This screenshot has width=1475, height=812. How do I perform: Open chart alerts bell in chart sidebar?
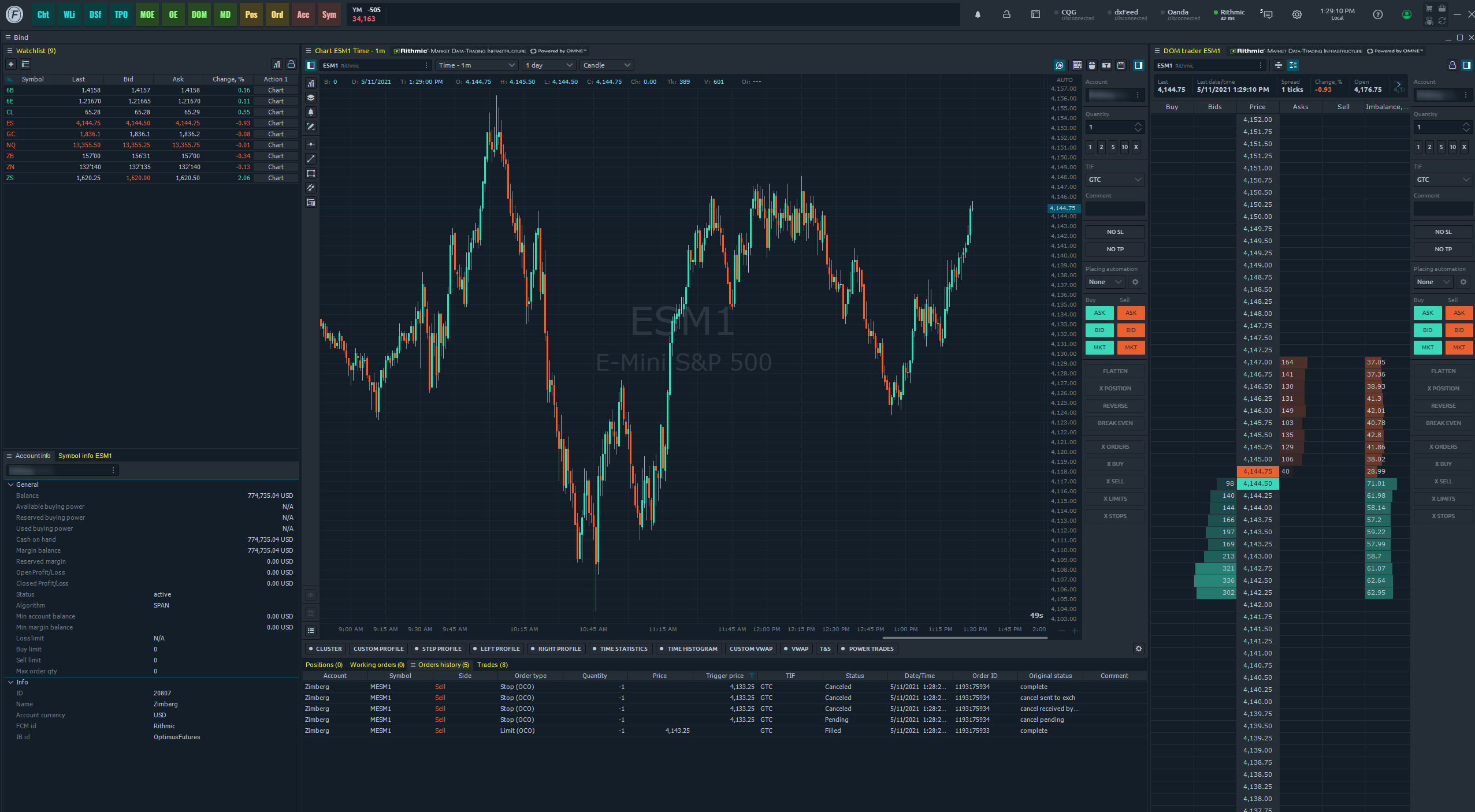311,112
